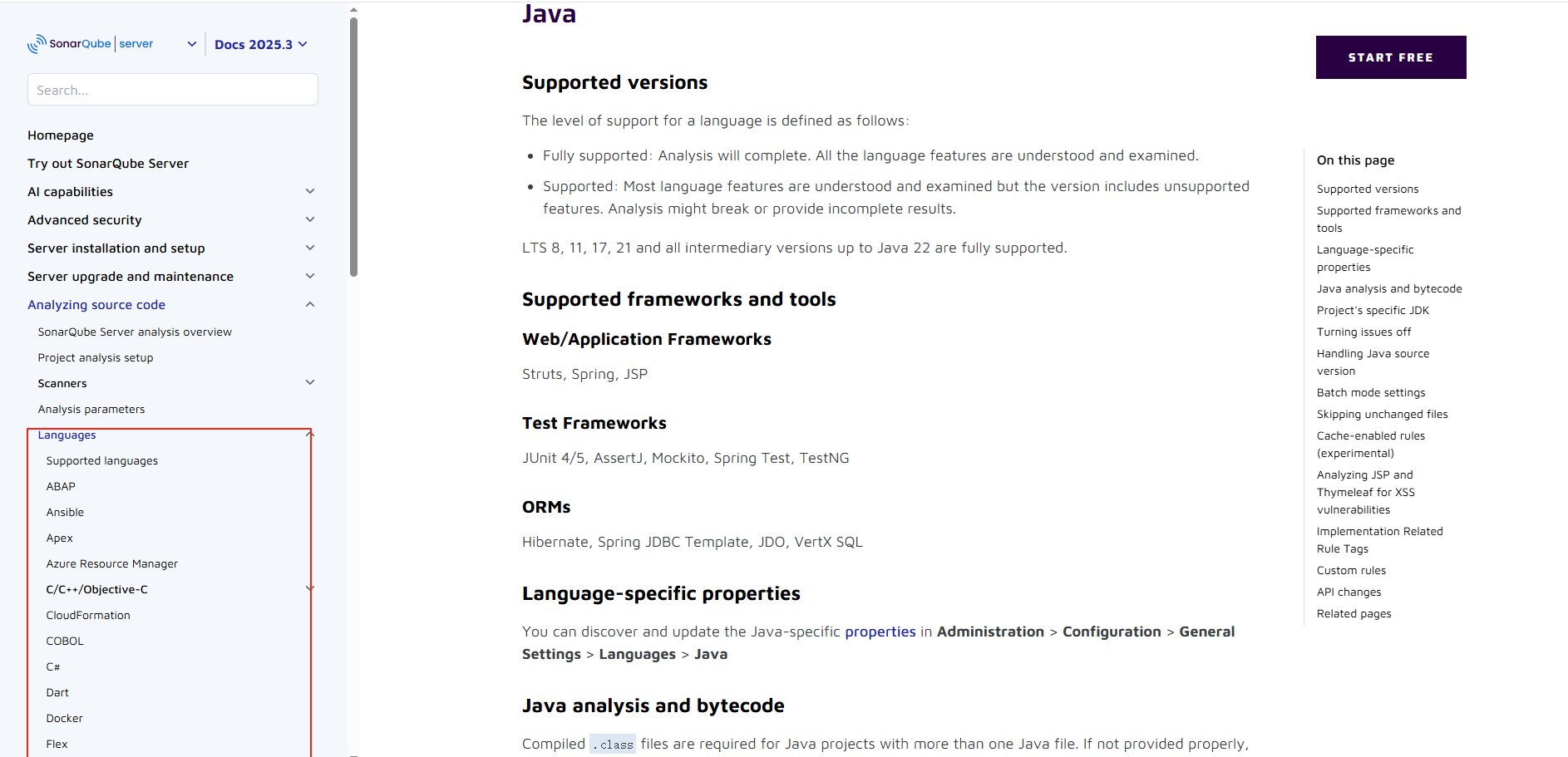
Task: Click the sidebar vertical scrollbar thumb
Action: click(x=354, y=150)
